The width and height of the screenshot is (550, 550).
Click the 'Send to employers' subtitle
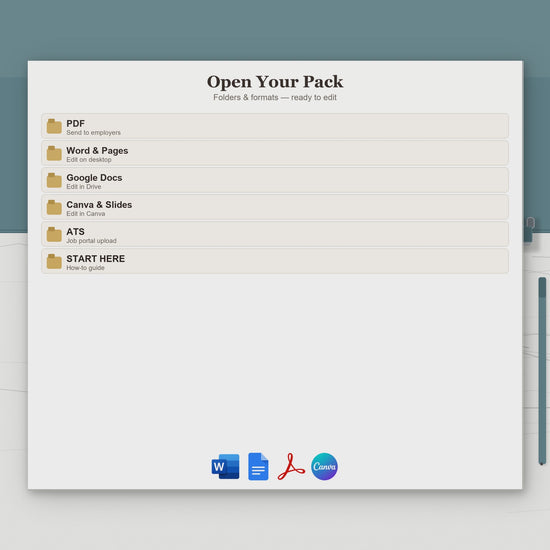(x=94, y=133)
